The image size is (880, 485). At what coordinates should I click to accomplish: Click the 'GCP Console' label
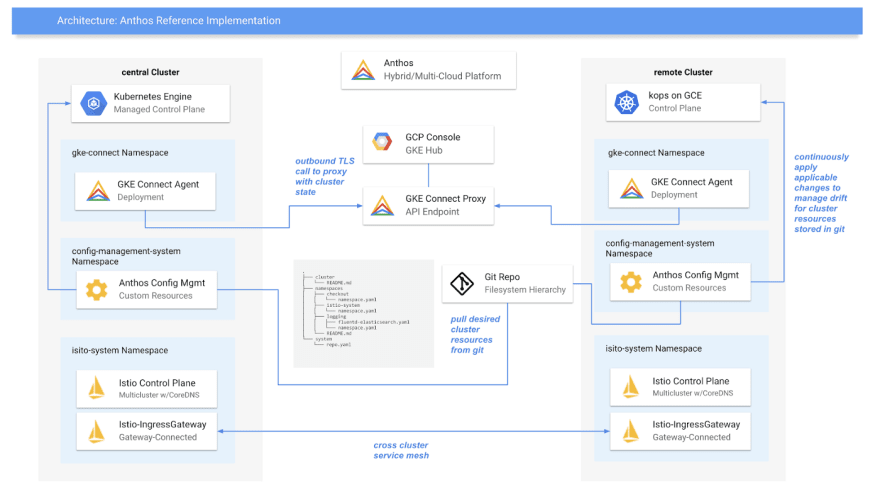tap(433, 137)
